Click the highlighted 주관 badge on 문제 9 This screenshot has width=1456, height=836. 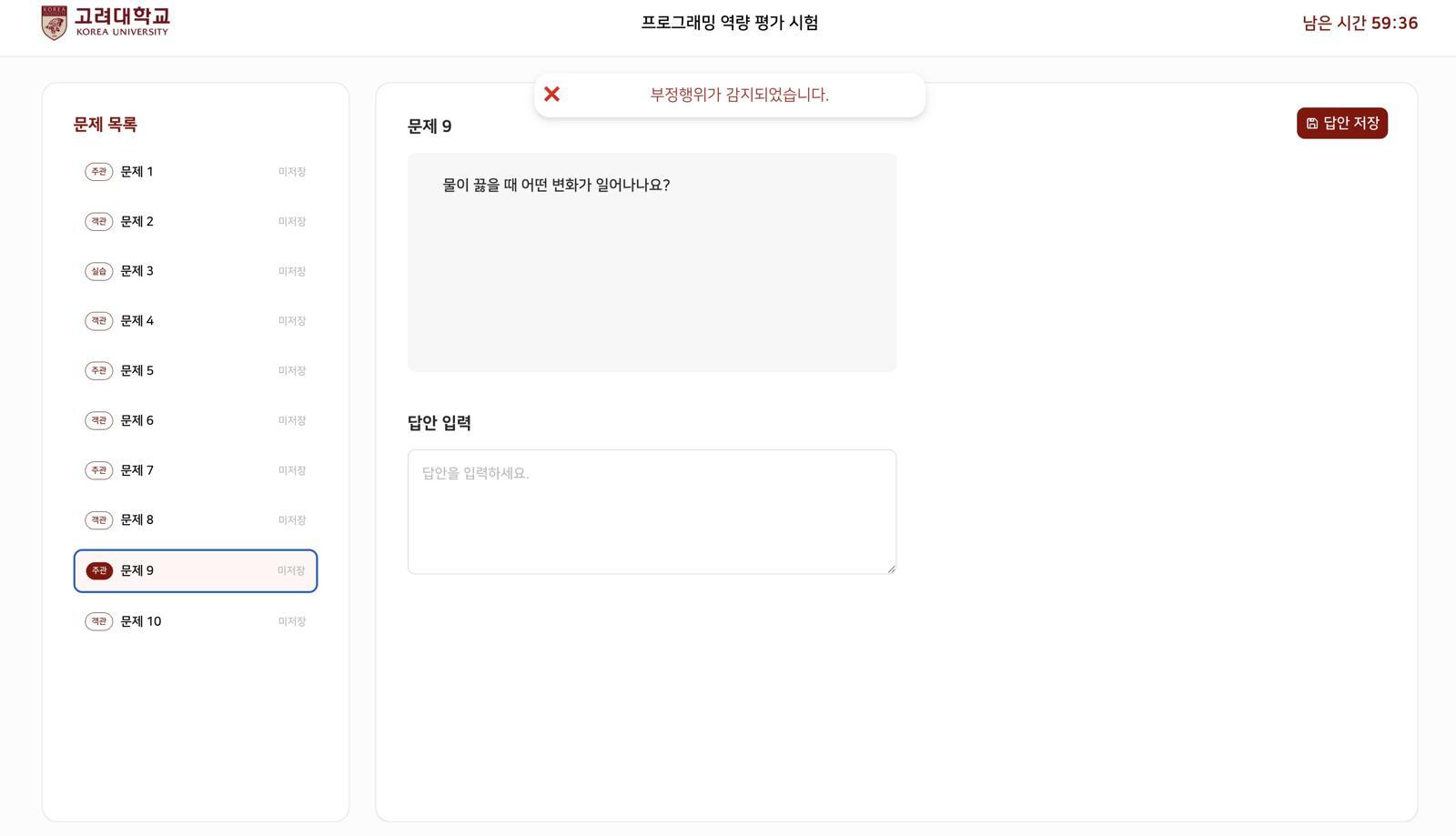(98, 570)
